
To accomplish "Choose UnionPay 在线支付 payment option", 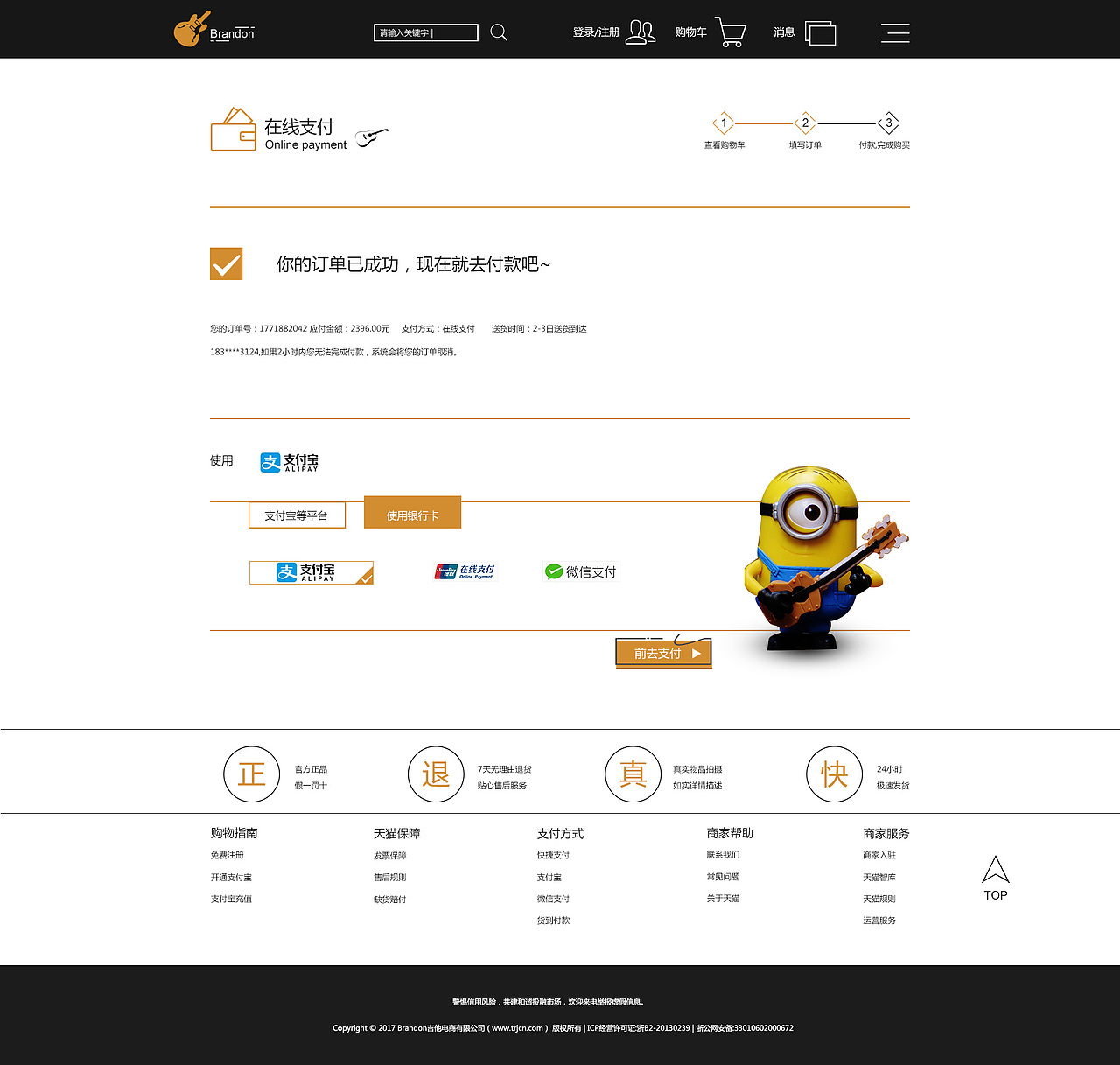I will pos(465,571).
